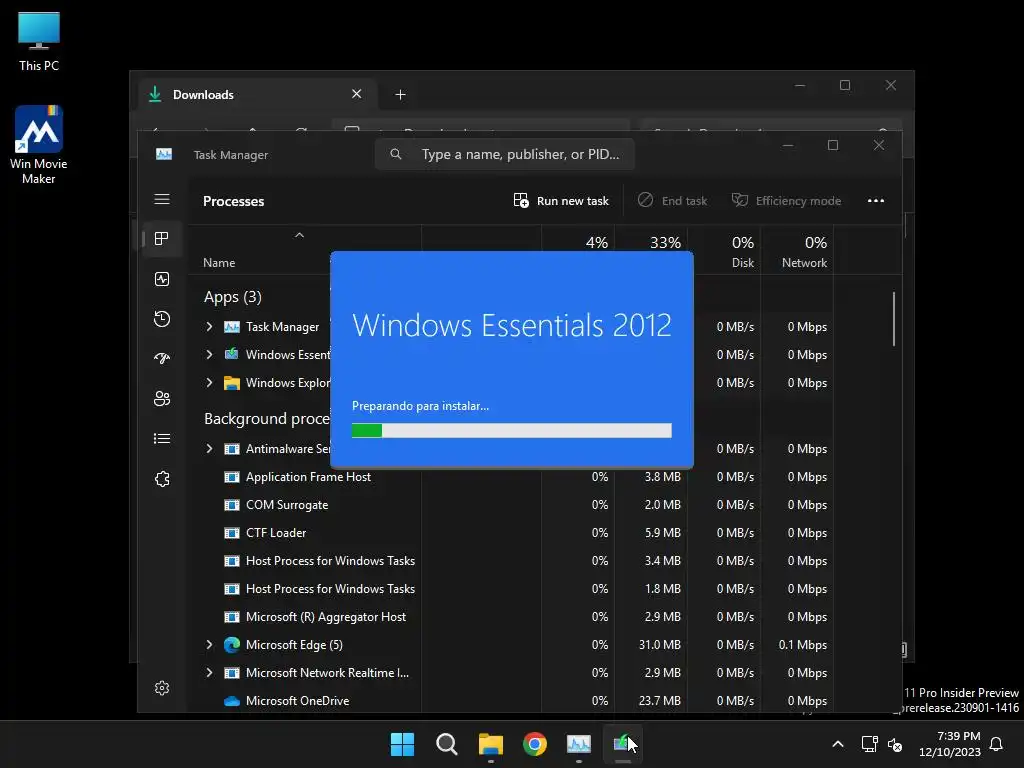Click the Windows Explorer folder icon in list

click(232, 383)
